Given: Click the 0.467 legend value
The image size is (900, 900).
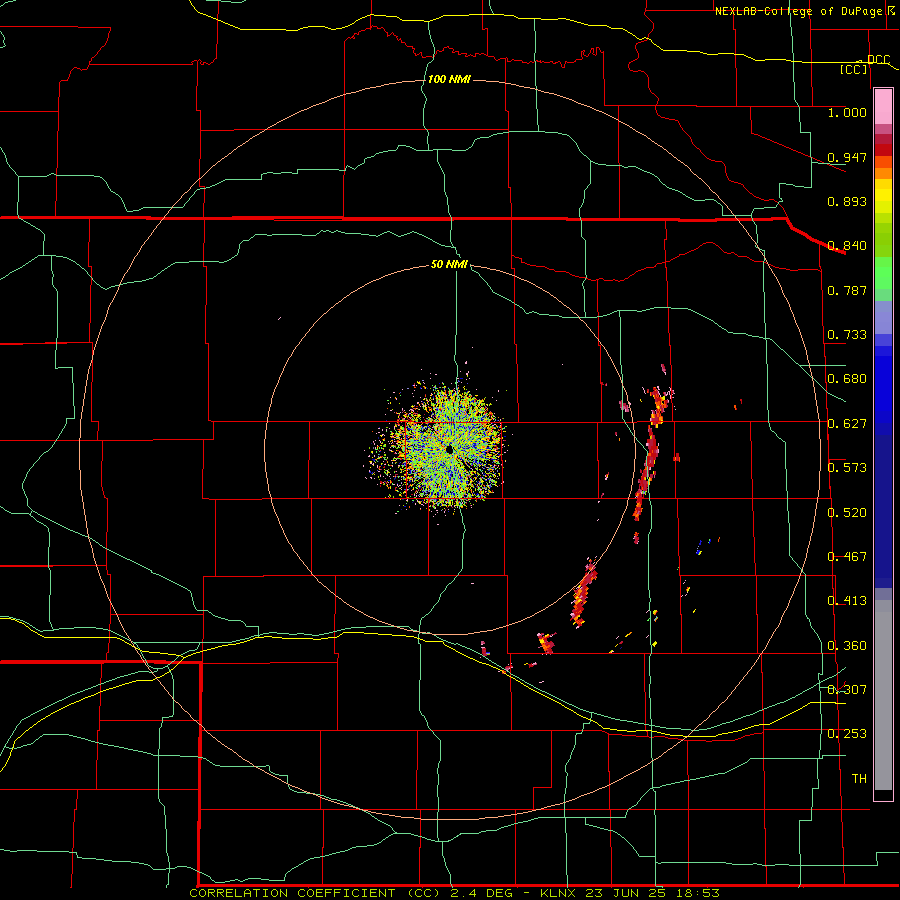Looking at the screenshot, I should (x=847, y=556).
